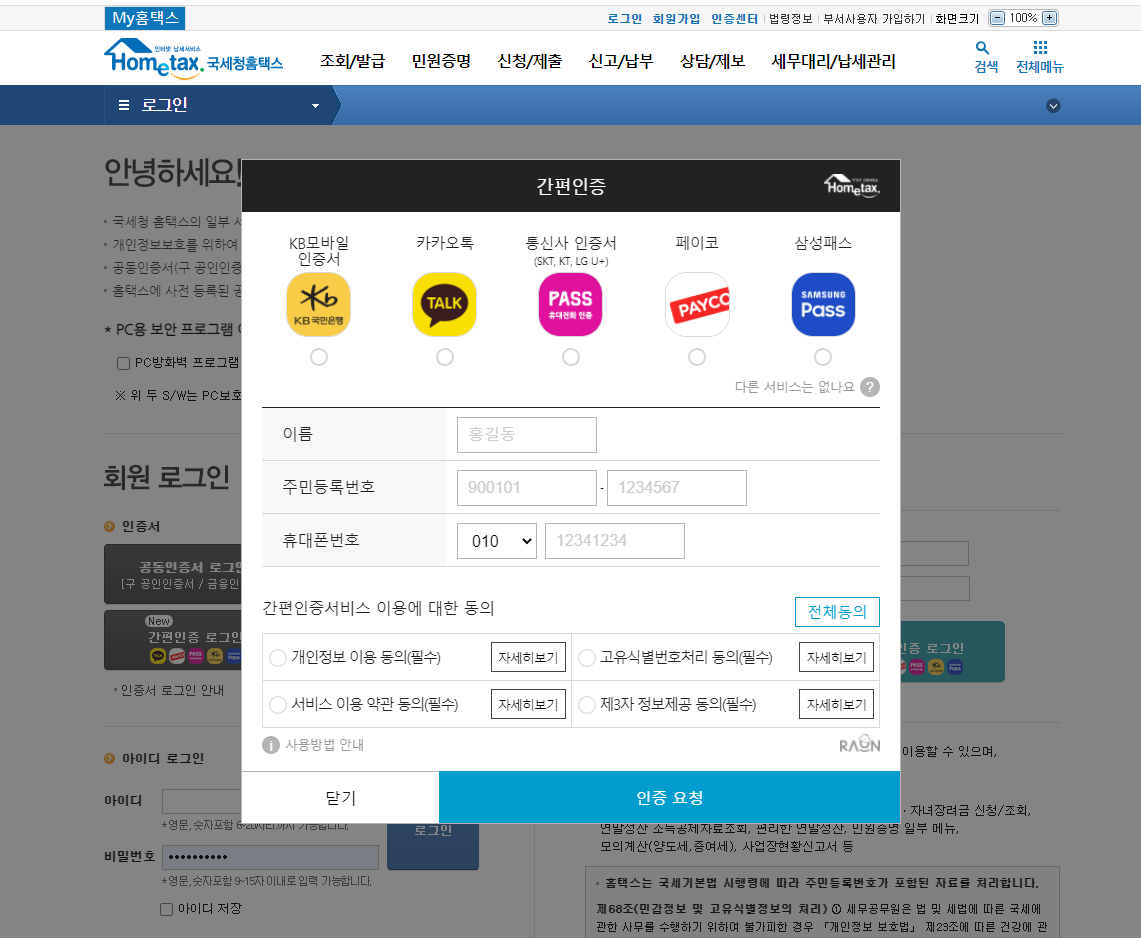Agree to 고유식별번호처리 동의(필수)
Screen dimensions: 1141x938
coord(587,658)
